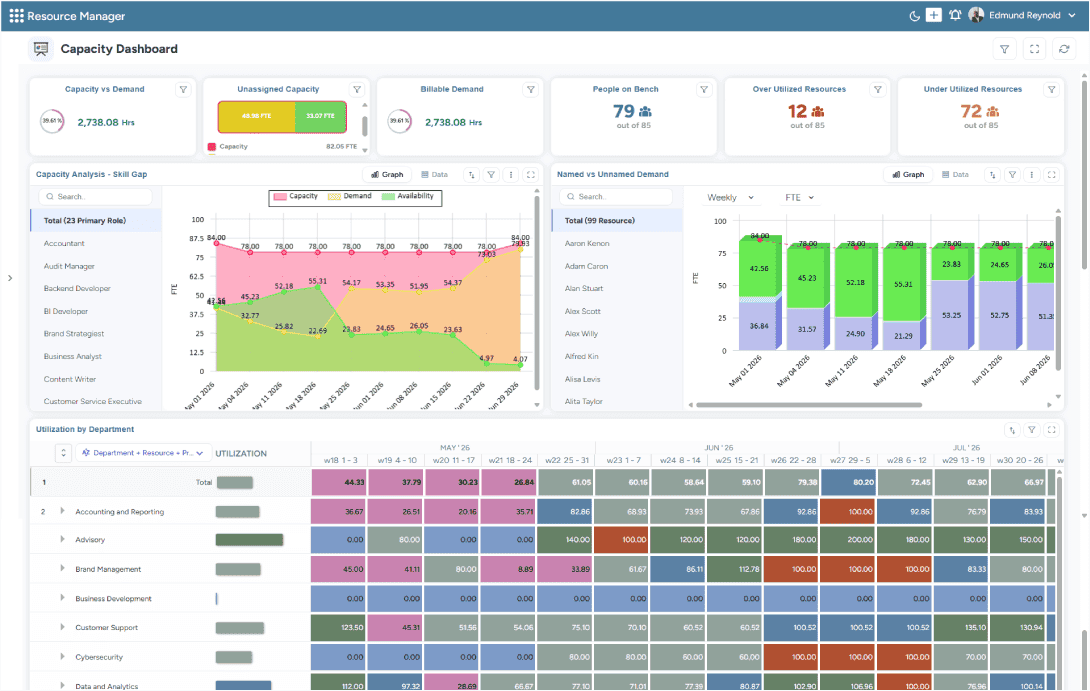1090x691 pixels.
Task: Click filter icon in Named vs Unnamed Demand
Action: coord(1013,174)
